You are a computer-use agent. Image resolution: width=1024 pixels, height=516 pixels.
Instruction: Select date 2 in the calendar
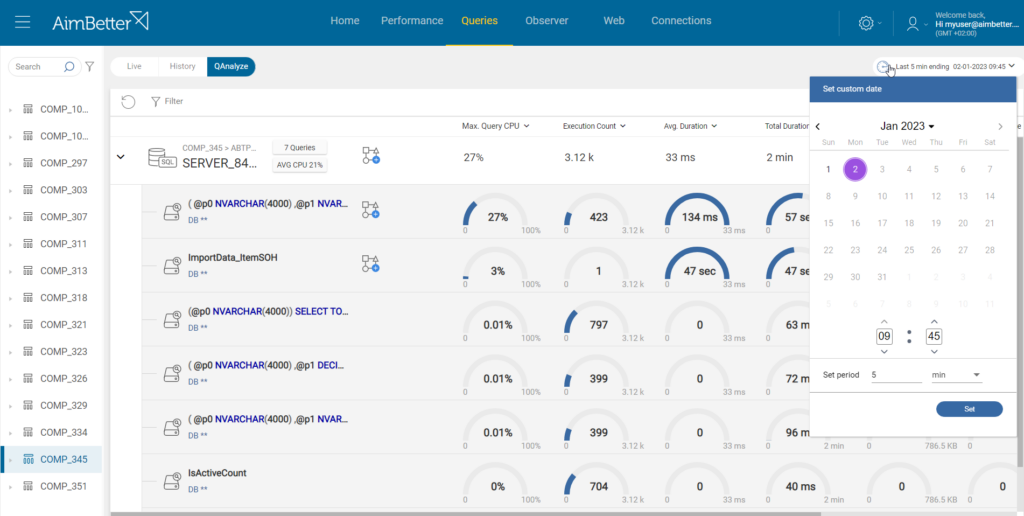tap(855, 169)
